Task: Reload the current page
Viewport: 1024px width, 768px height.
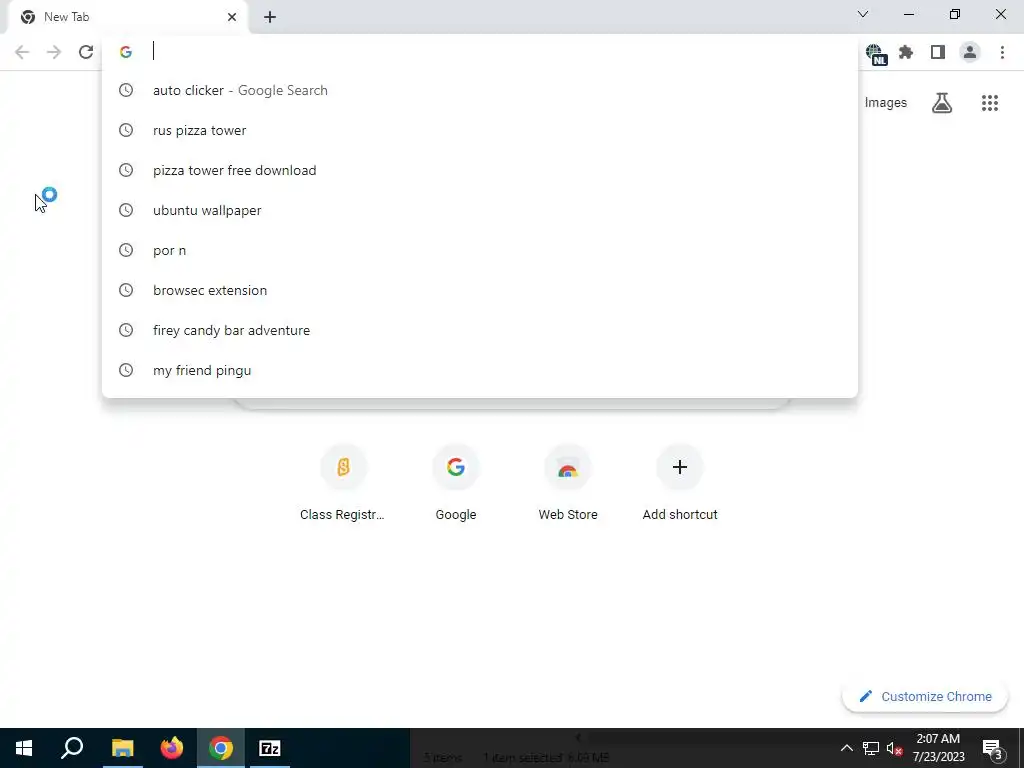Action: pos(86,52)
